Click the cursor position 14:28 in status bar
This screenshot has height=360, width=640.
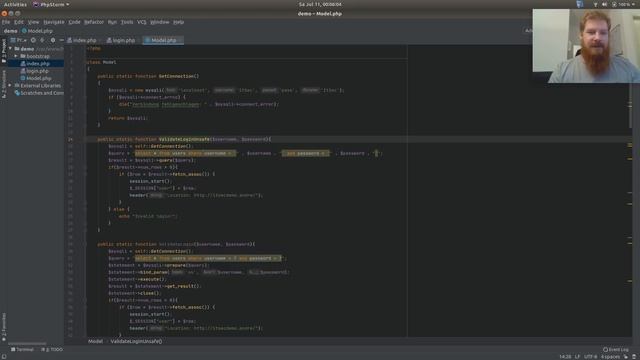(565, 357)
